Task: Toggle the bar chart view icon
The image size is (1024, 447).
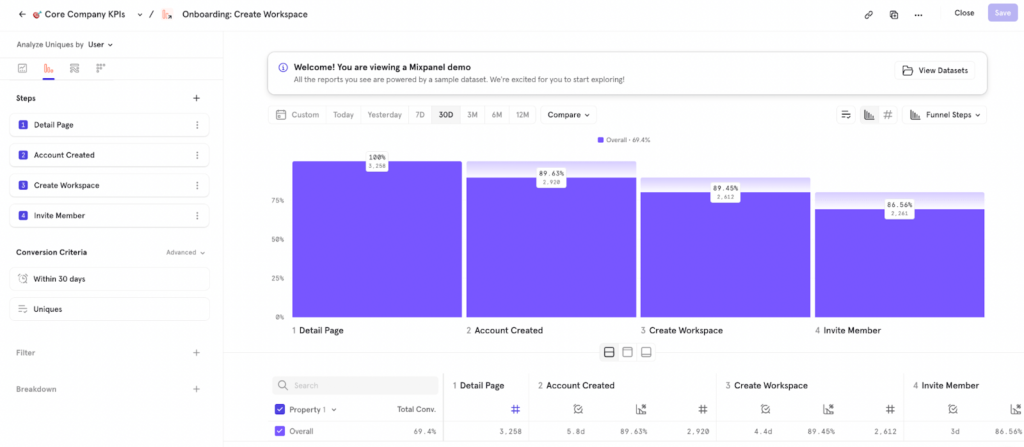Action: tap(869, 115)
